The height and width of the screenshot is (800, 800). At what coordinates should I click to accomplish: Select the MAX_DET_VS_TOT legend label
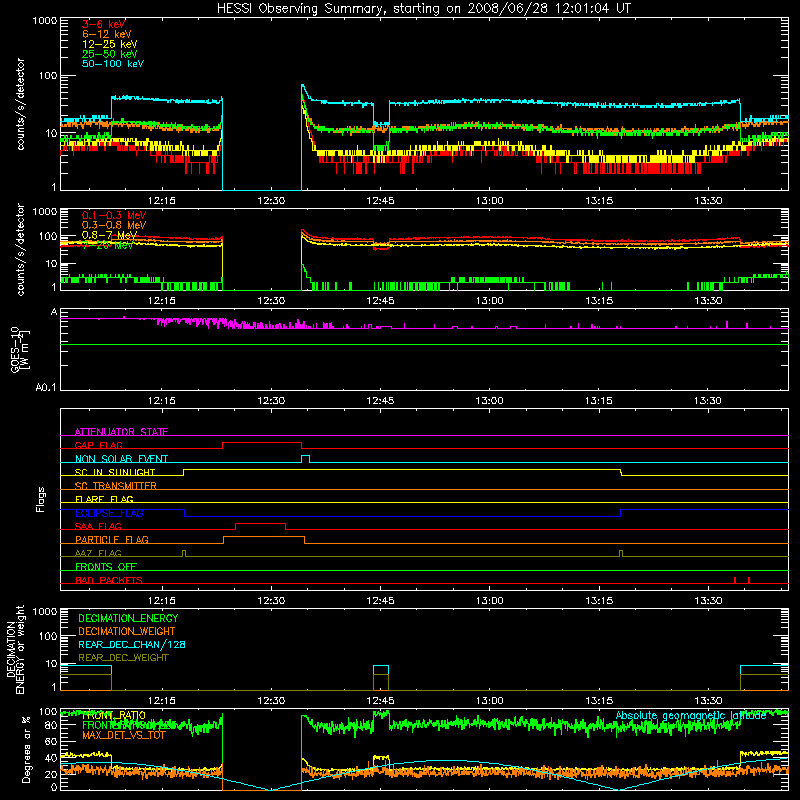click(124, 735)
